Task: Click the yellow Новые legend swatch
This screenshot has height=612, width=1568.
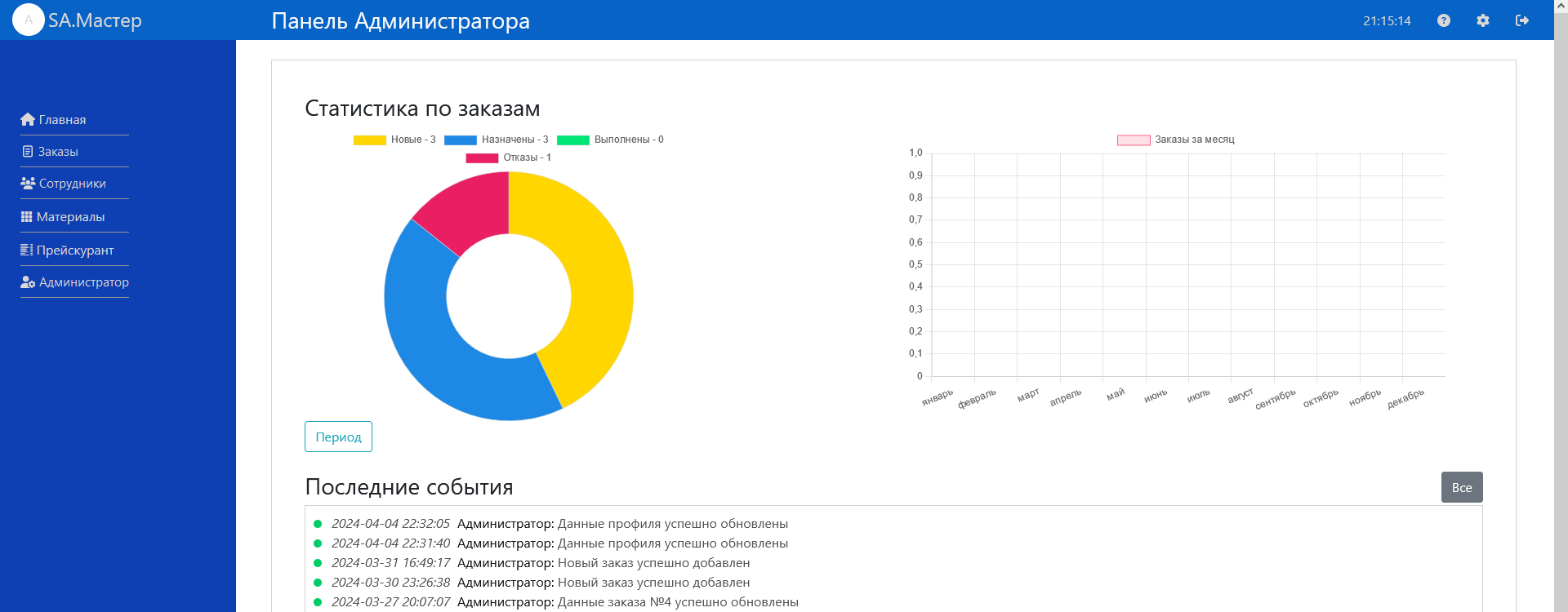Action: (370, 140)
